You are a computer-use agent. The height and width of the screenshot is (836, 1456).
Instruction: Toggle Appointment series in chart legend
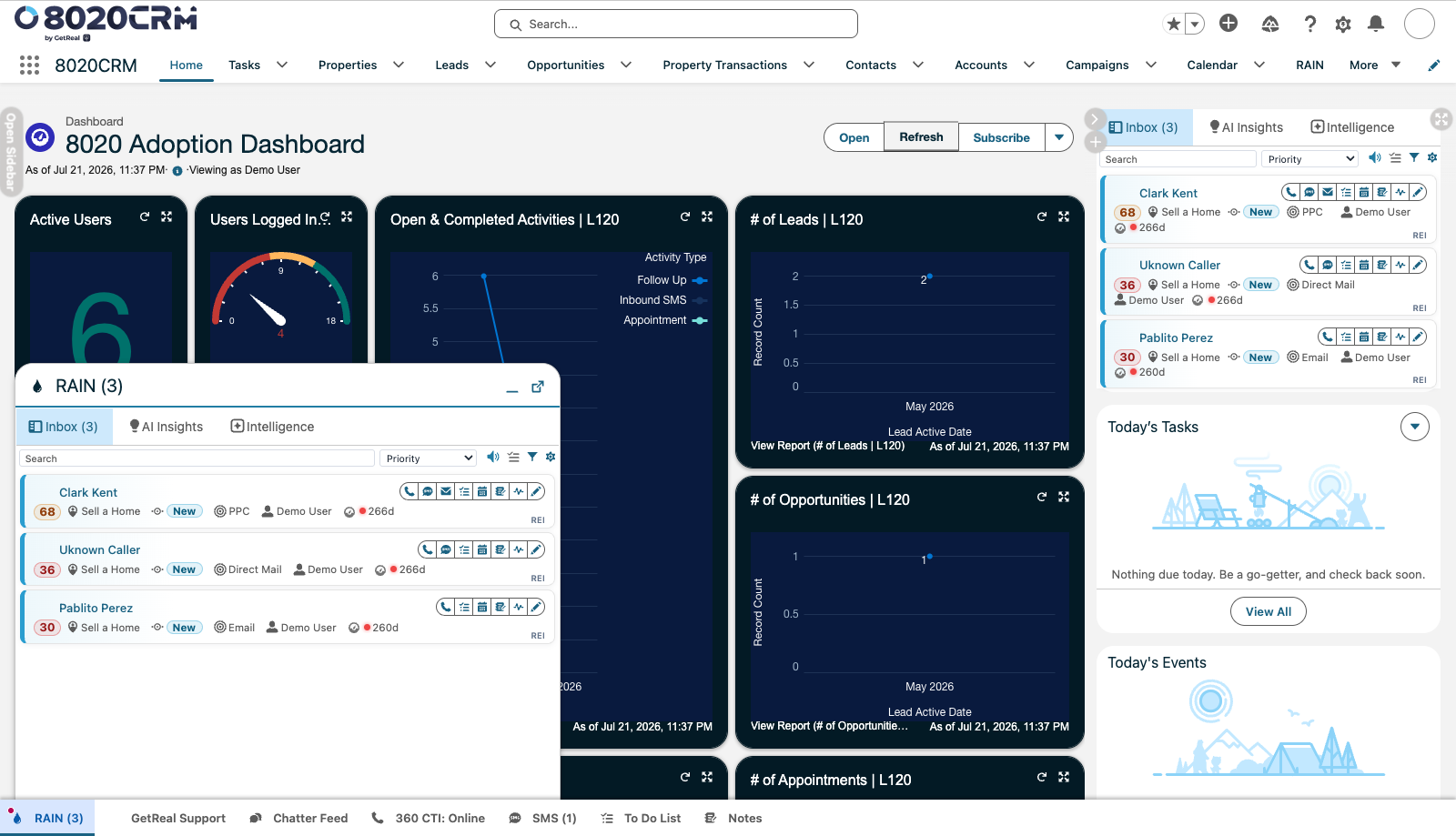click(x=665, y=320)
